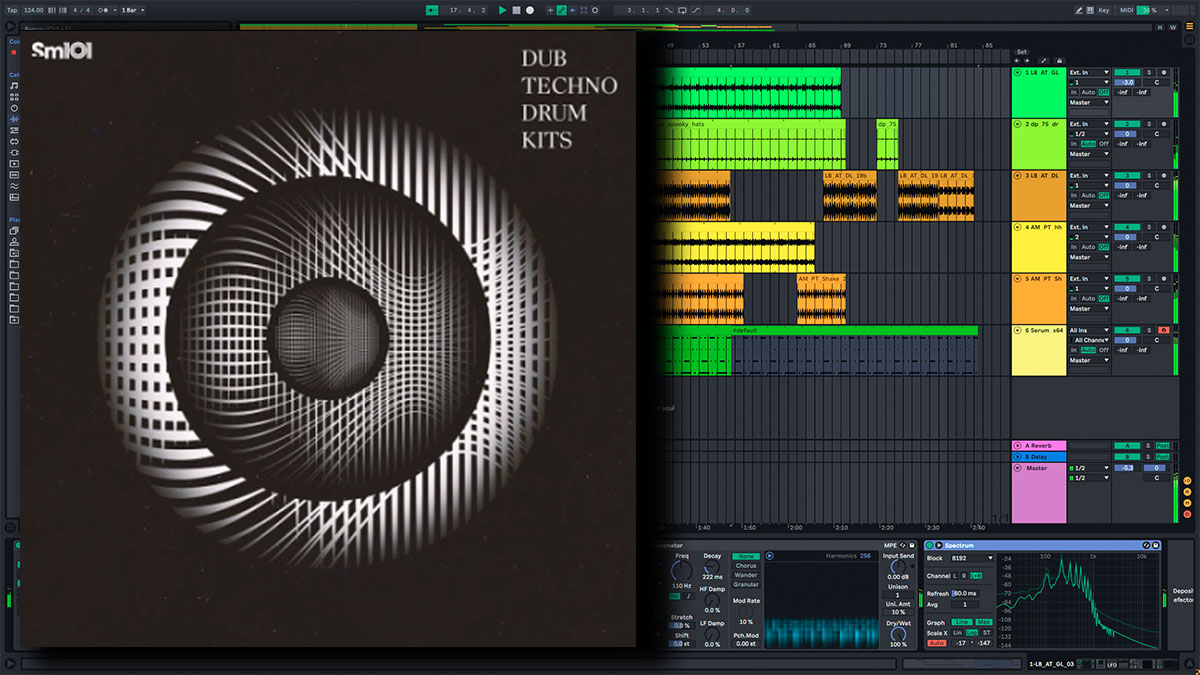Viewport: 1200px width, 675px height.
Task: Set Spectrum Scale X to ST
Action: [986, 632]
